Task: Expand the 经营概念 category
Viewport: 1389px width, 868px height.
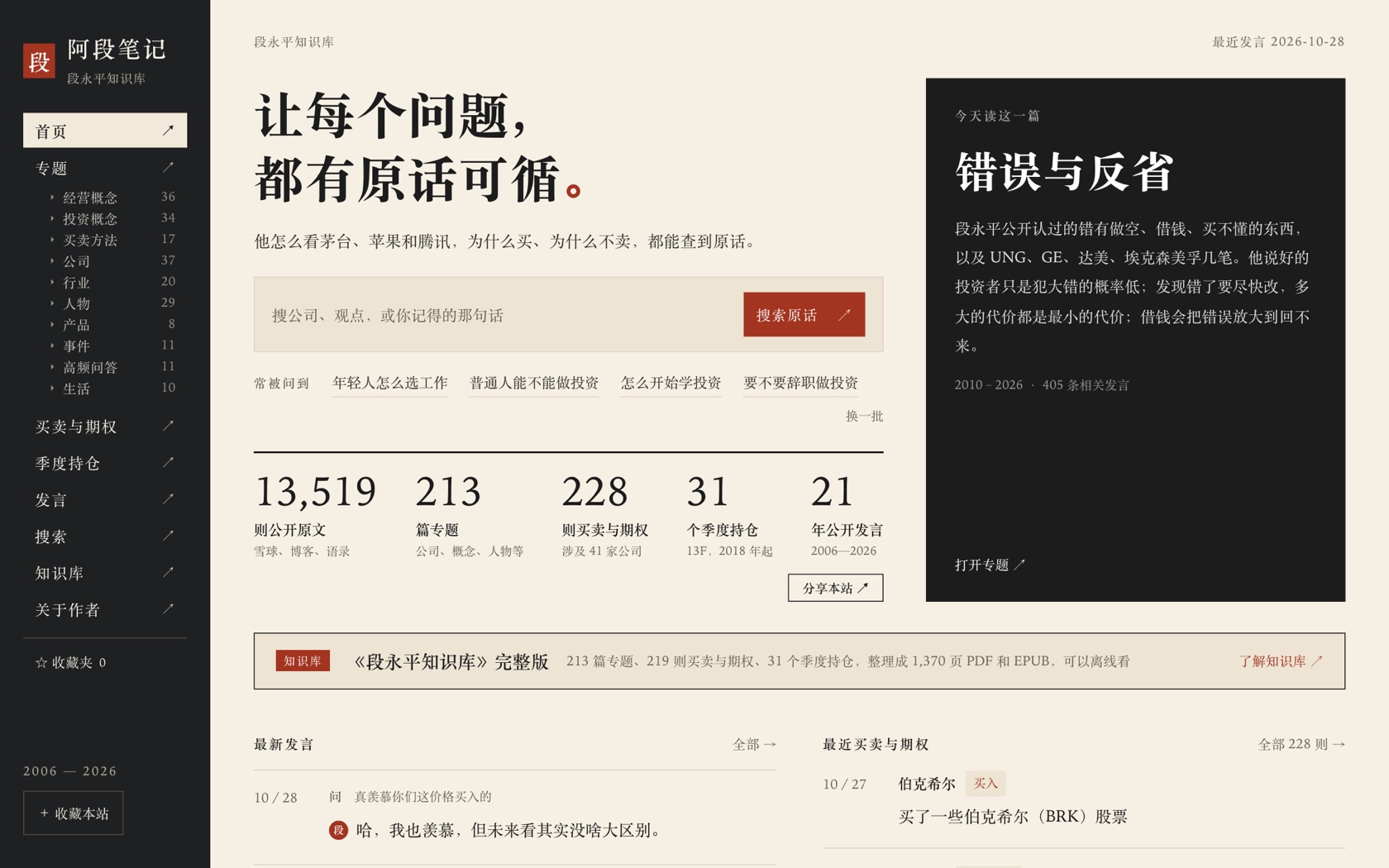Action: [112, 197]
